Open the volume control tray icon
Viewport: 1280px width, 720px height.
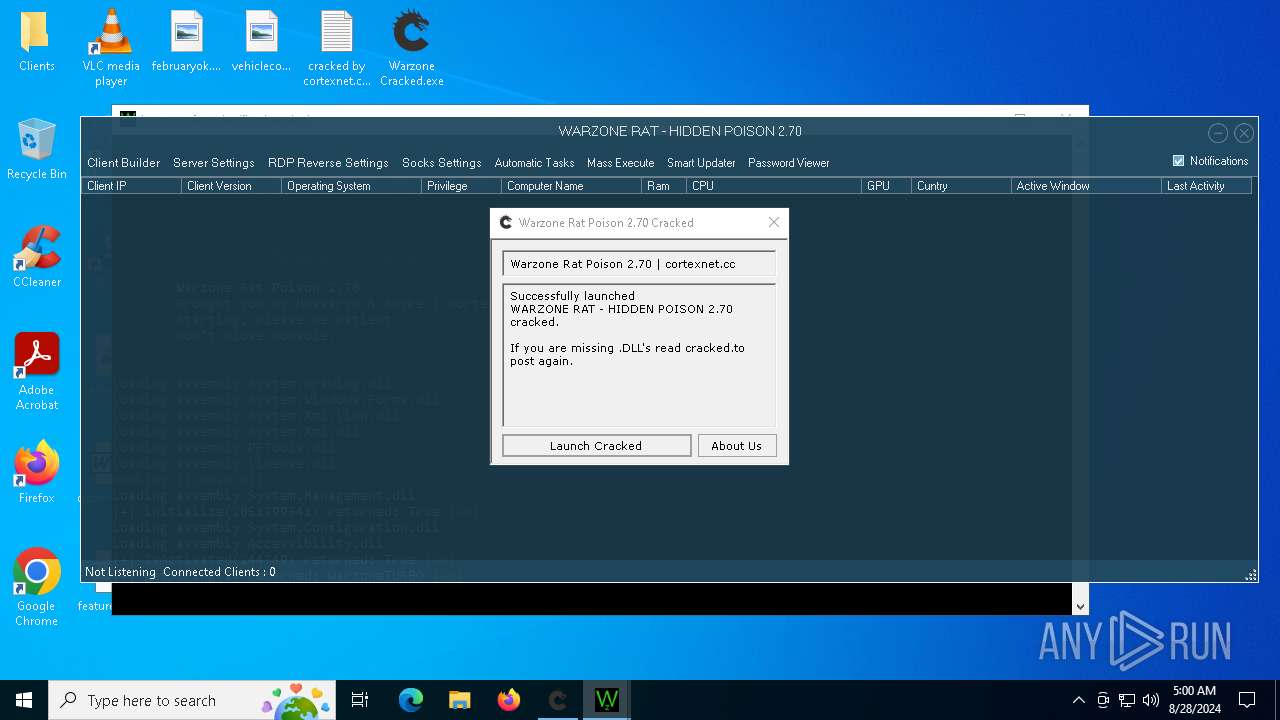click(x=1151, y=700)
